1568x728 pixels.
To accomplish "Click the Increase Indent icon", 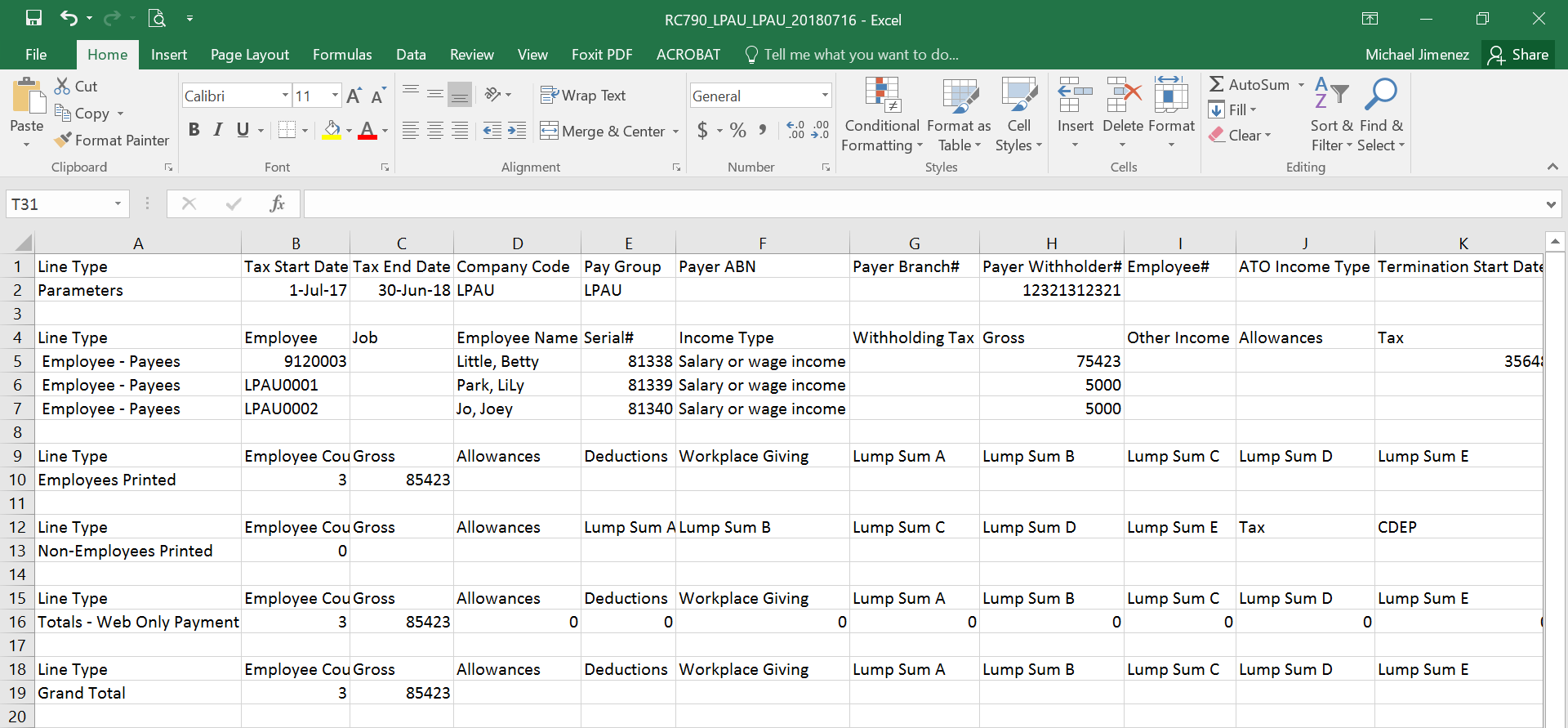I will pos(517,131).
